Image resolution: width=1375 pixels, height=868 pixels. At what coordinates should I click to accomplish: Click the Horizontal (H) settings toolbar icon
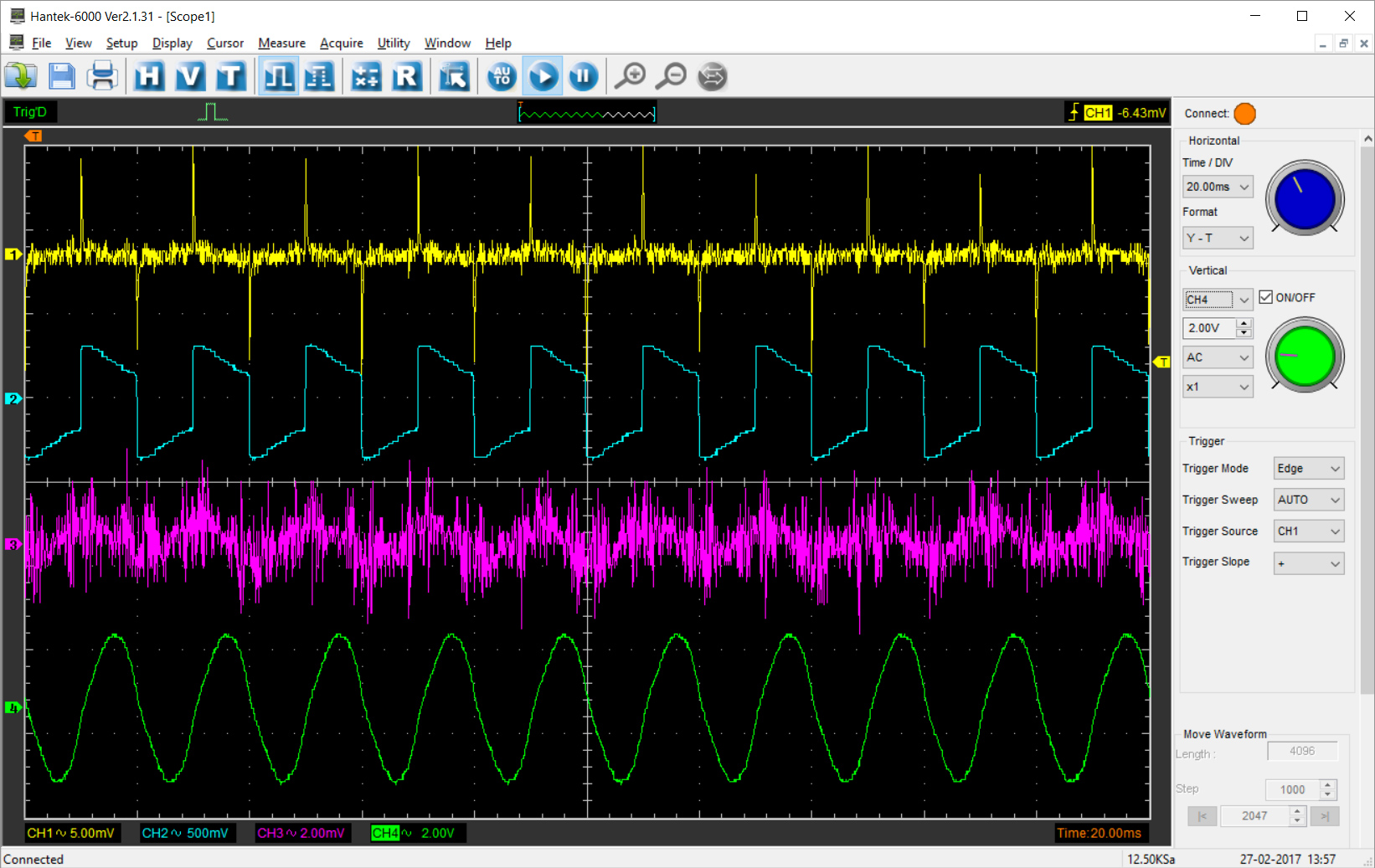[149, 77]
